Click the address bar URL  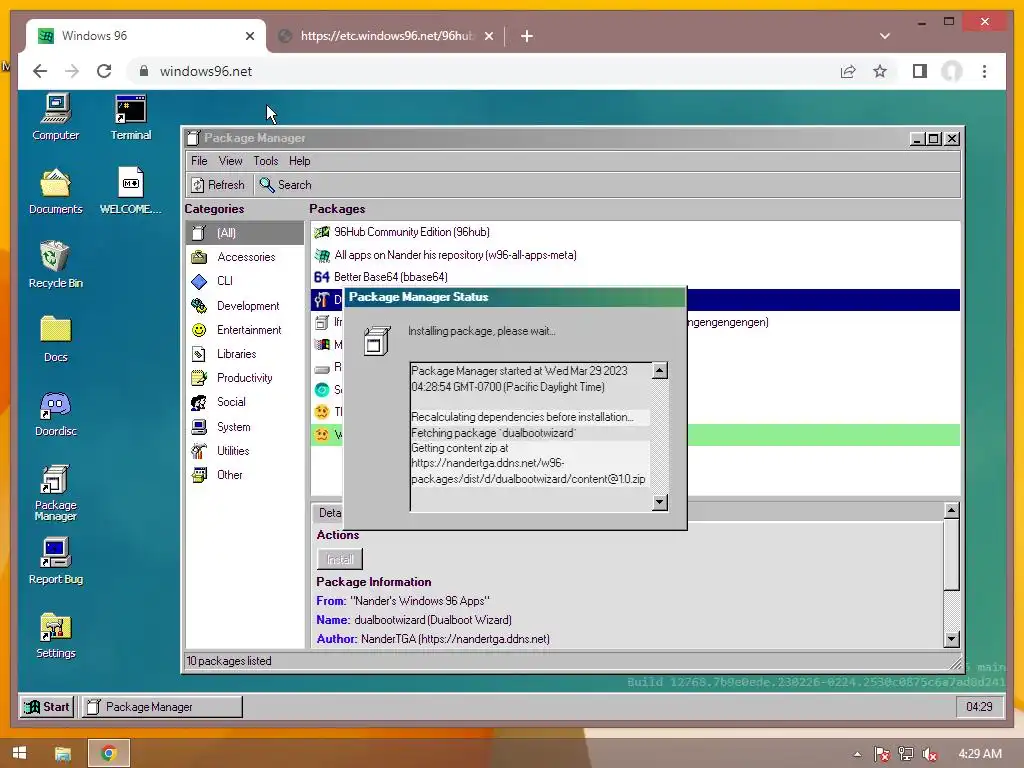pos(206,71)
